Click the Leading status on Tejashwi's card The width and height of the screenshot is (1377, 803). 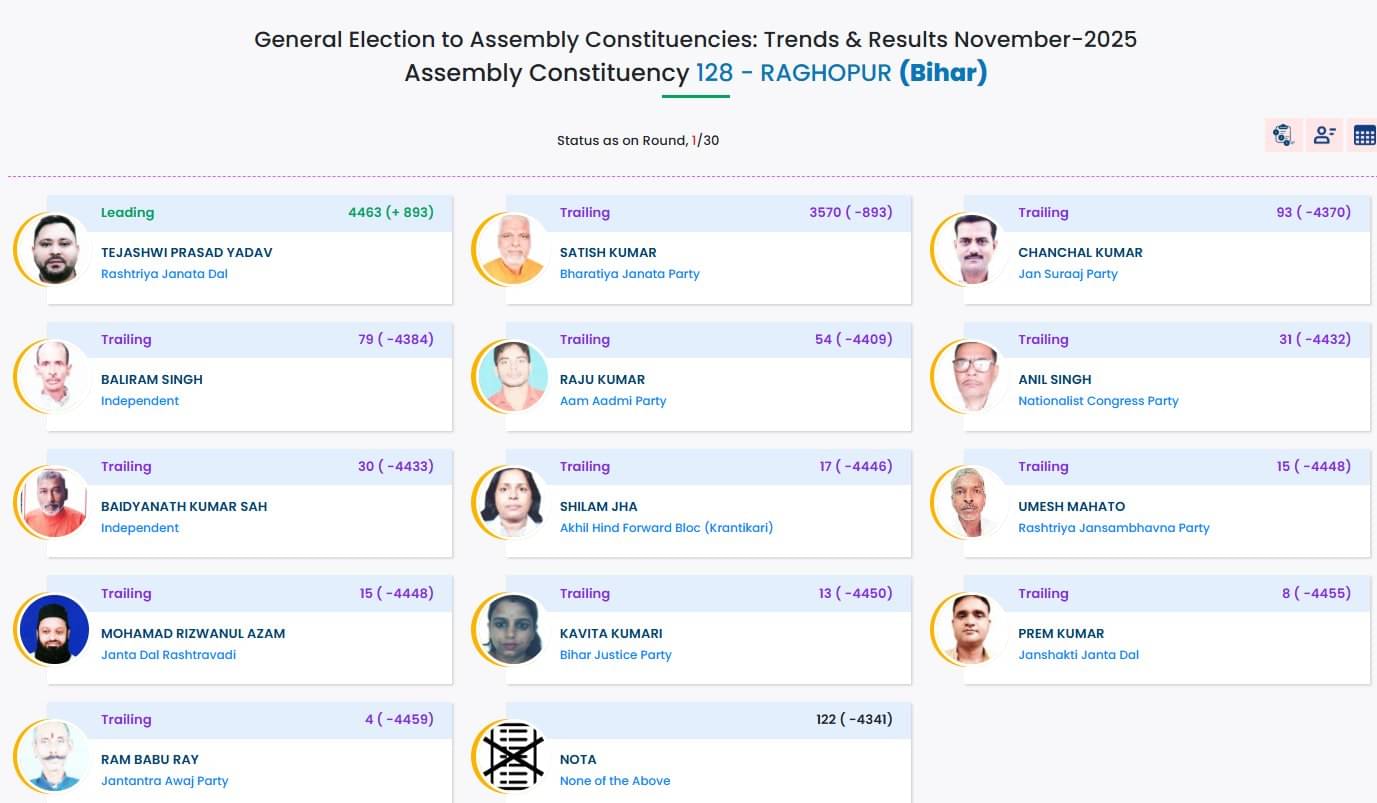click(127, 212)
